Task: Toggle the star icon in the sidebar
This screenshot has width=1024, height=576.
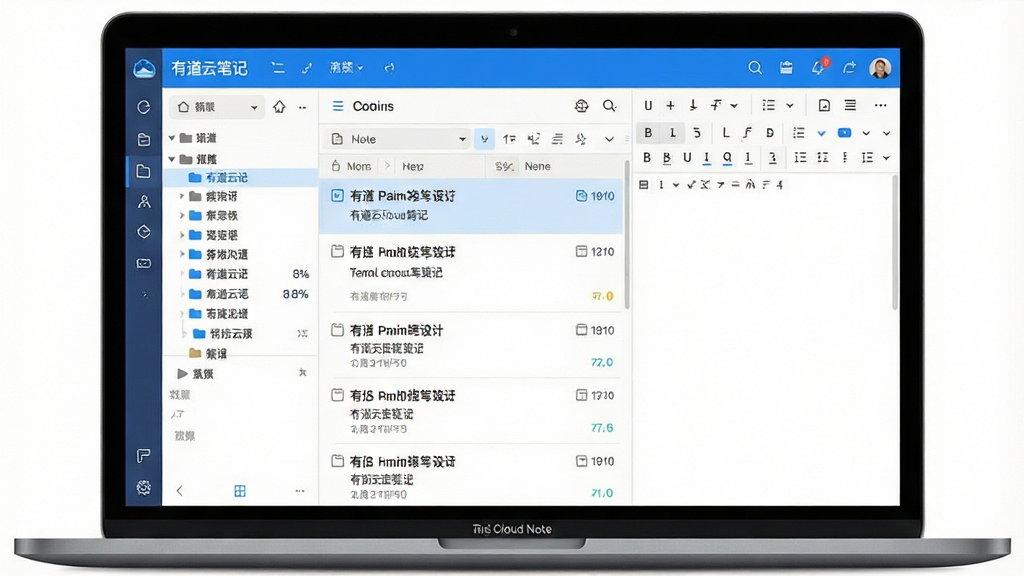Action: click(302, 373)
